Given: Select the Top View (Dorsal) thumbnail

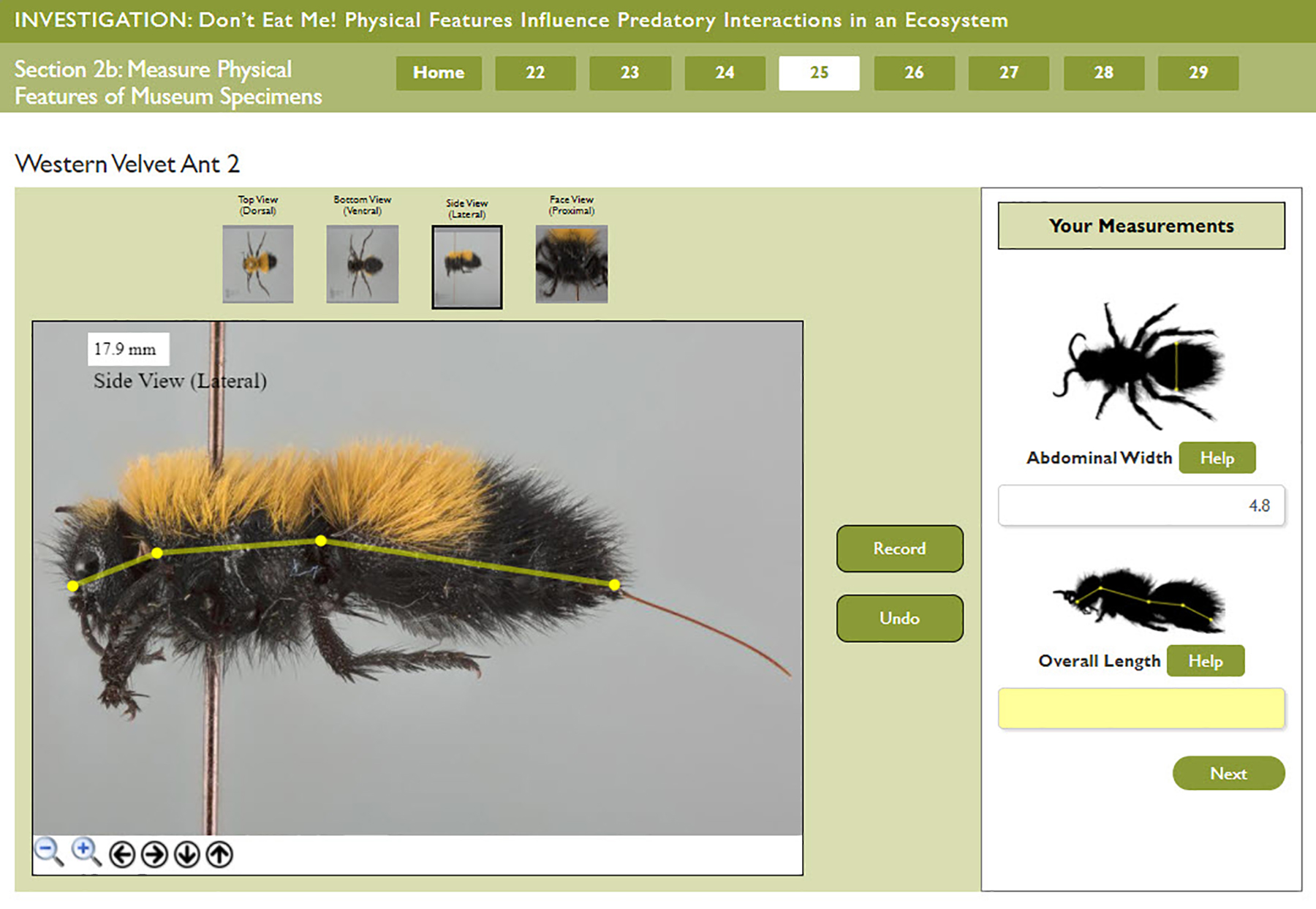Looking at the screenshot, I should (258, 263).
